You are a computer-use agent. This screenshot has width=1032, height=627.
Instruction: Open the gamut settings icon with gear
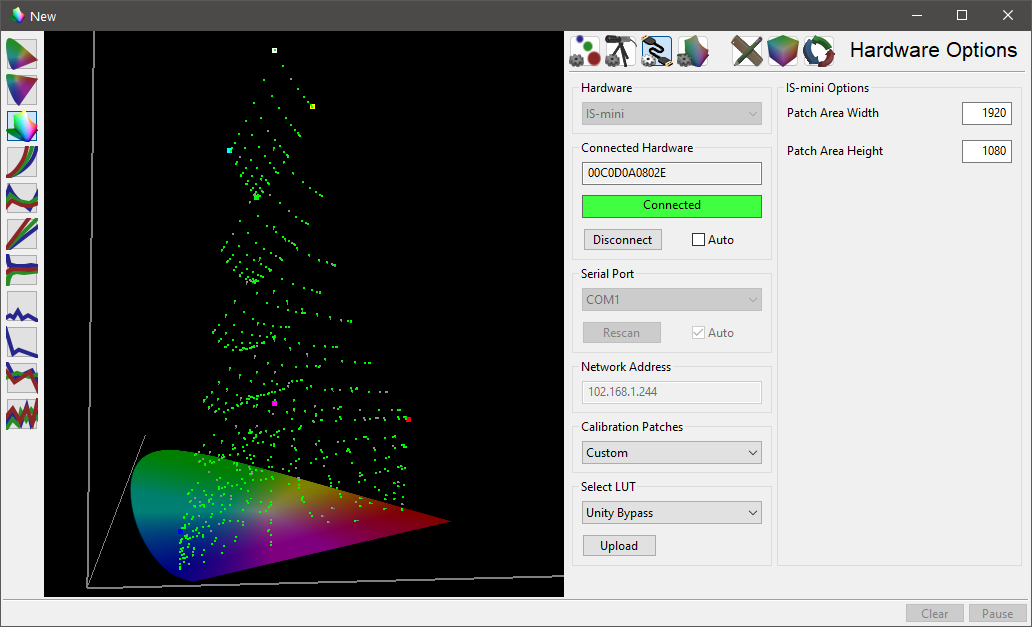click(692, 50)
